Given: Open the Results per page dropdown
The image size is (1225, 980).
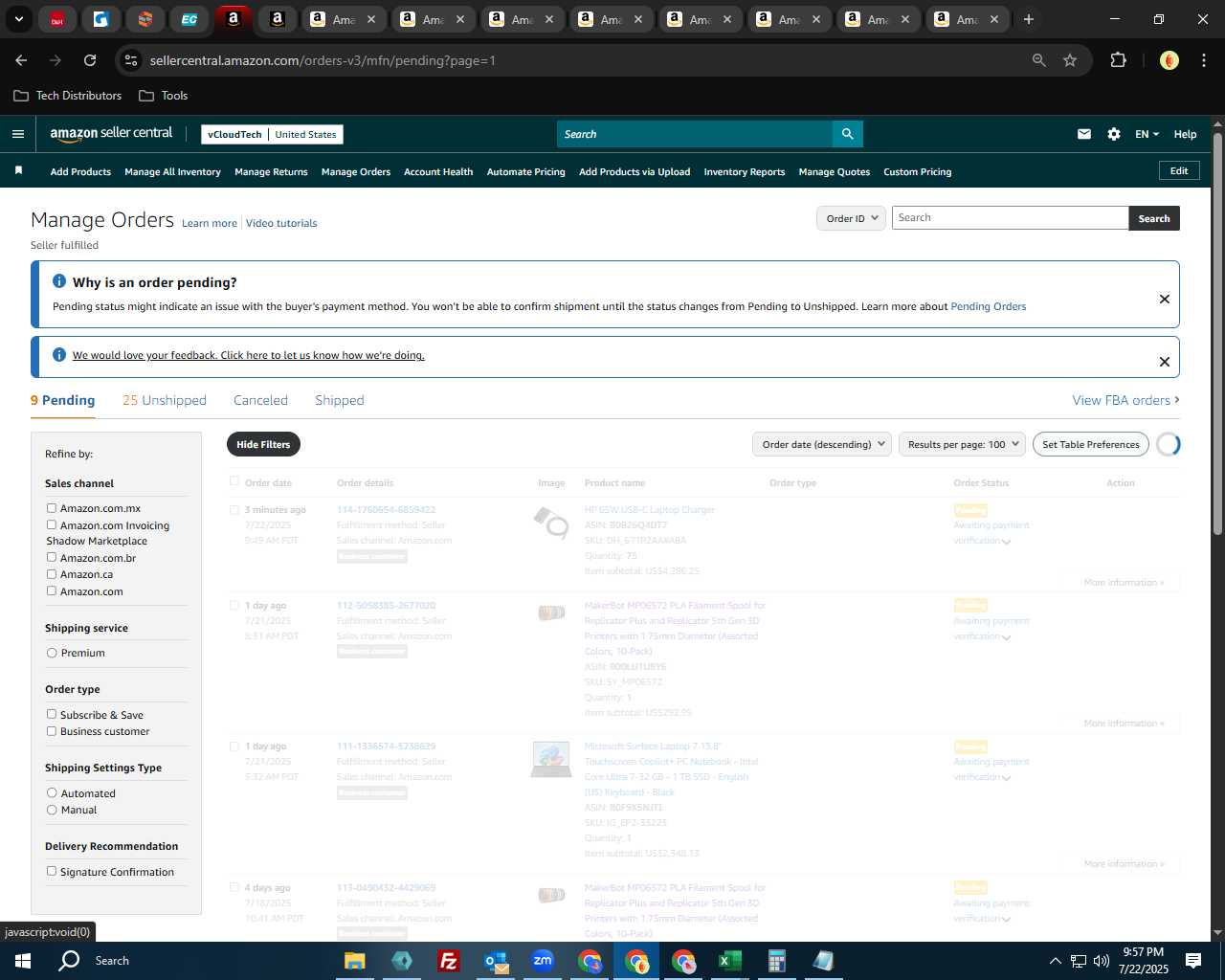Looking at the screenshot, I should [x=962, y=444].
